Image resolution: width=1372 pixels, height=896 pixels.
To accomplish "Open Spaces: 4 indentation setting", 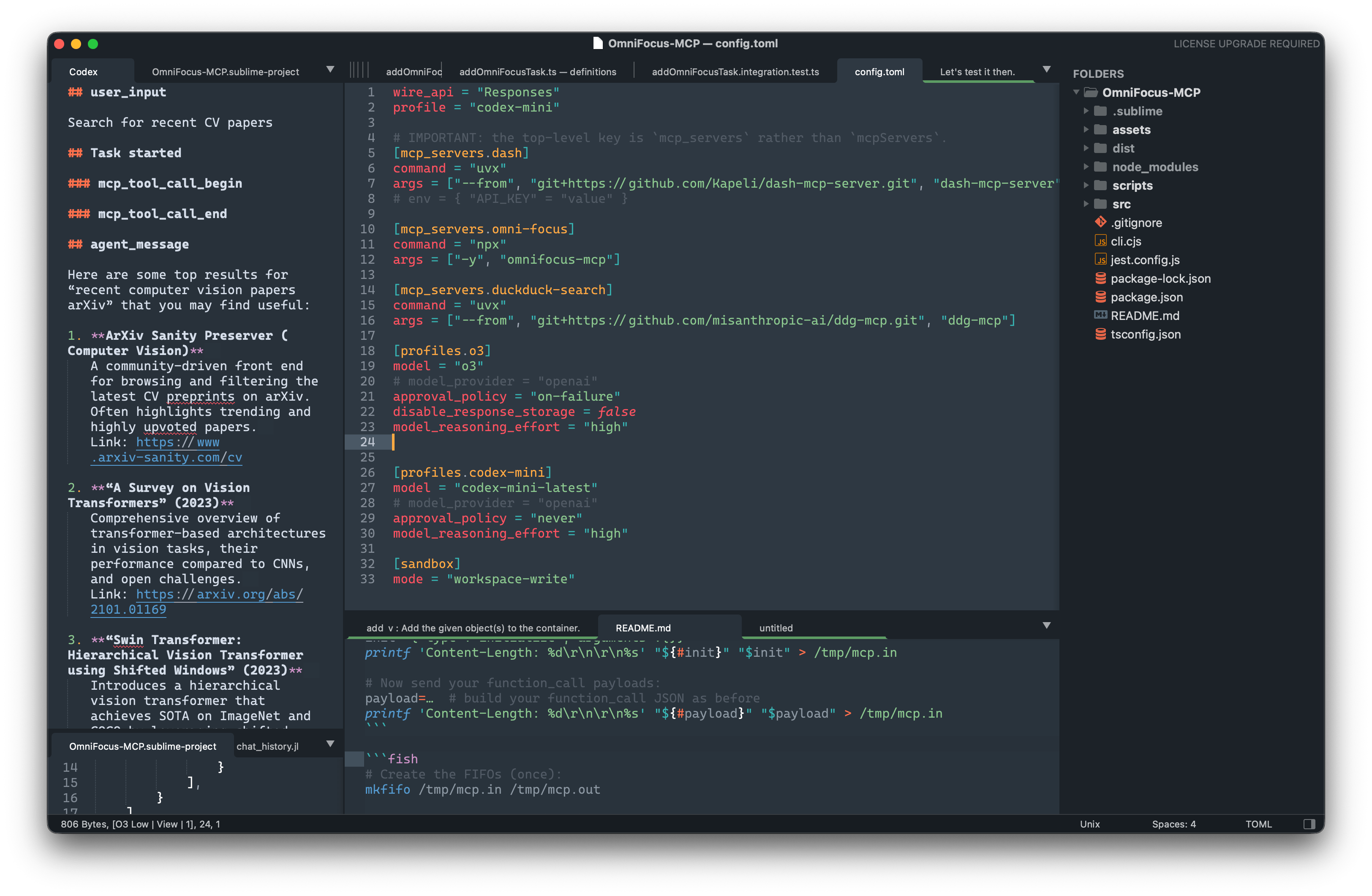I will (x=1173, y=824).
